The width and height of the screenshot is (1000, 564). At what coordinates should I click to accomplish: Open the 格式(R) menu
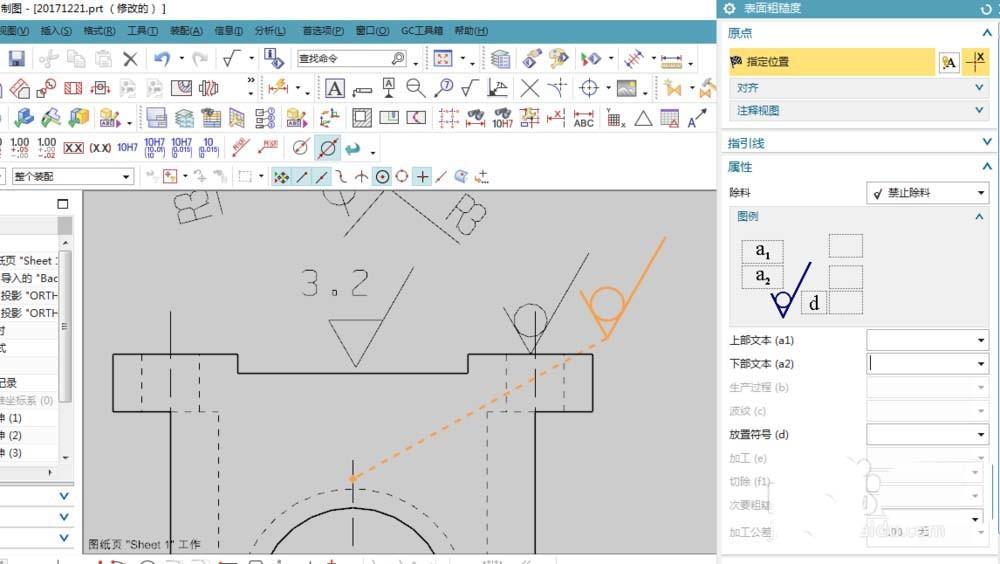(x=99, y=31)
